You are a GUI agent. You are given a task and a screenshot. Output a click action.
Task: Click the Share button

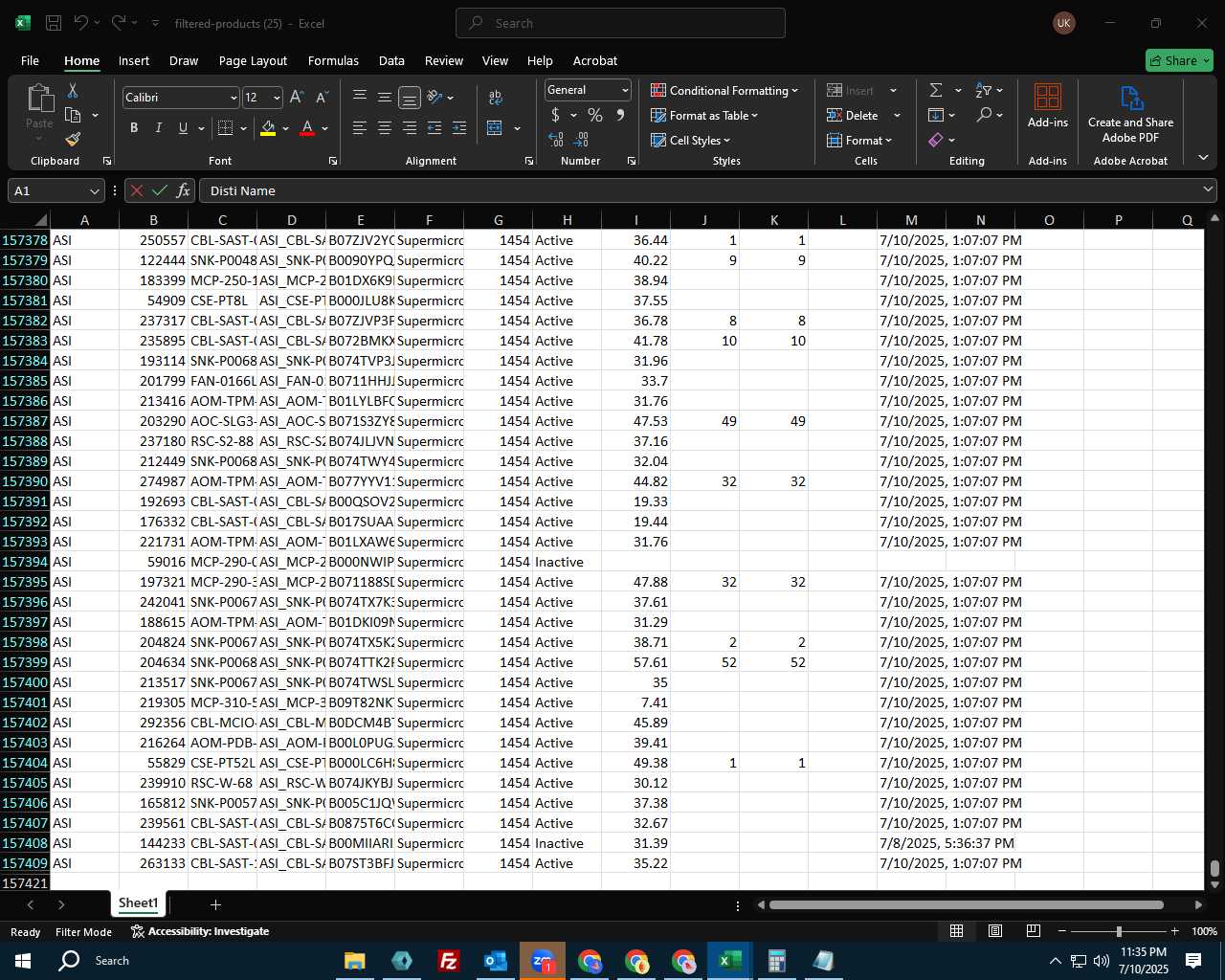[1179, 60]
